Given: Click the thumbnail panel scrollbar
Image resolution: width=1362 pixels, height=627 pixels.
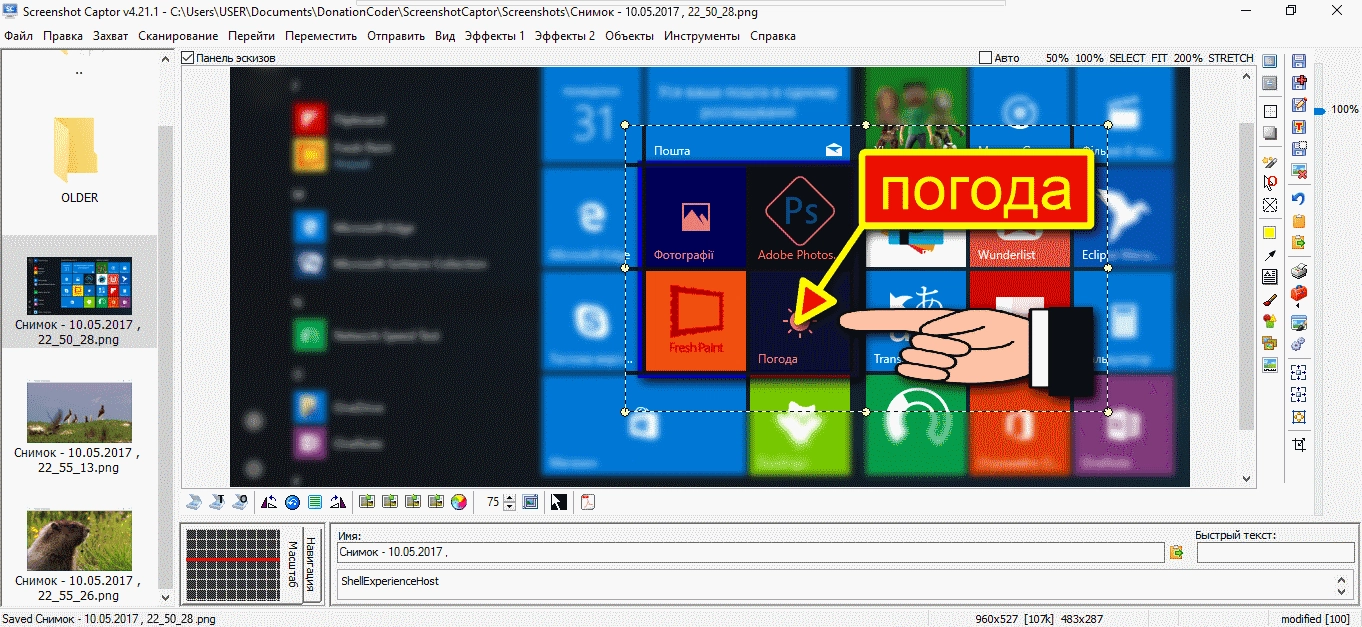Looking at the screenshot, I should tap(165, 330).
